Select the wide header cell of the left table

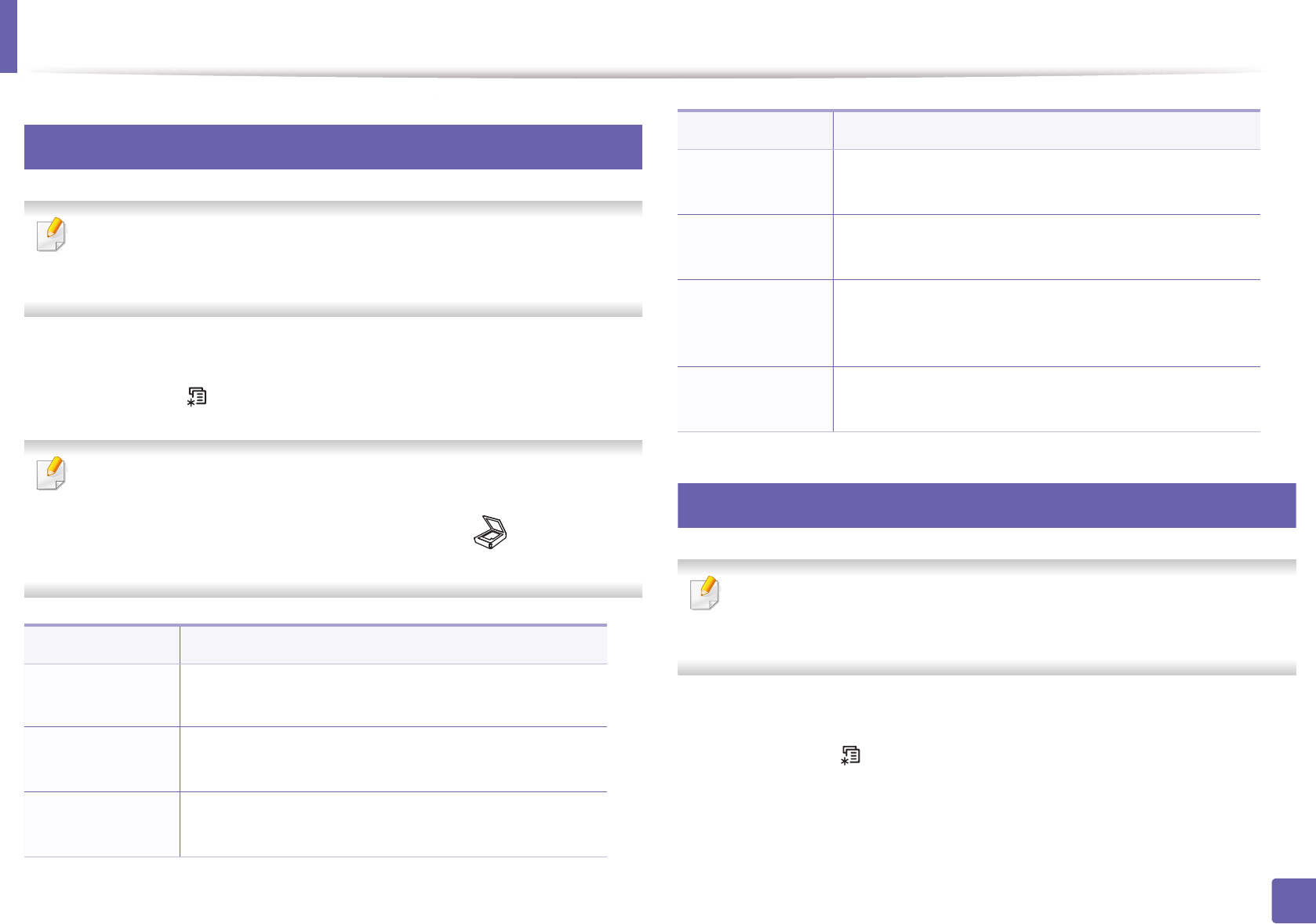click(x=393, y=645)
